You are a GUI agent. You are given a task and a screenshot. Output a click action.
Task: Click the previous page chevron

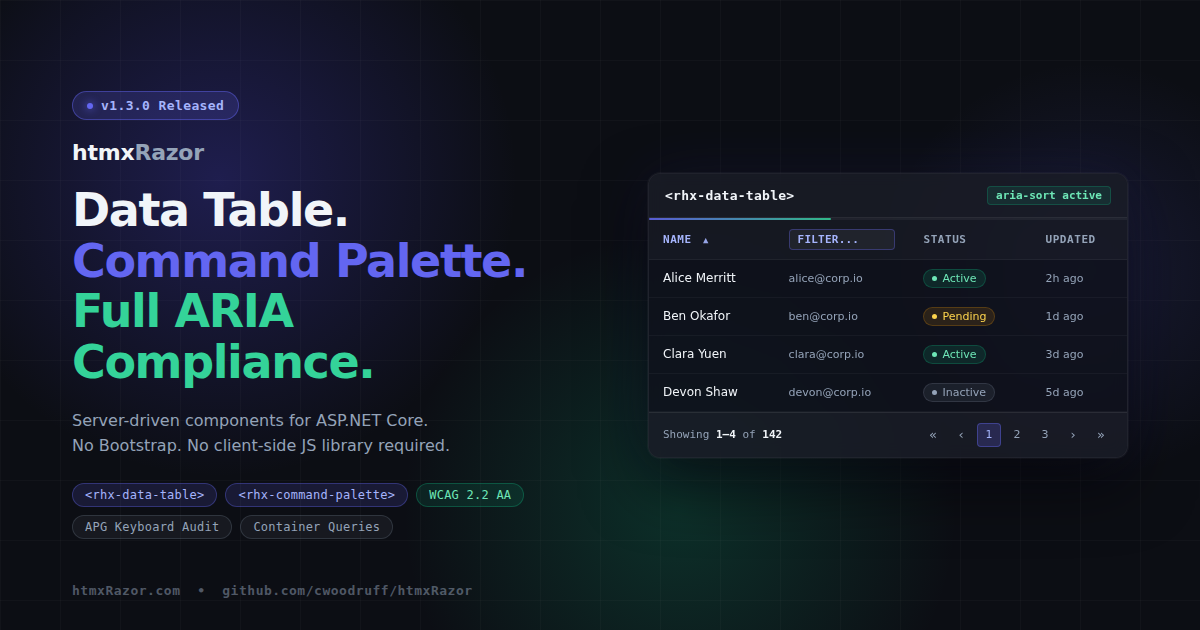(x=961, y=434)
